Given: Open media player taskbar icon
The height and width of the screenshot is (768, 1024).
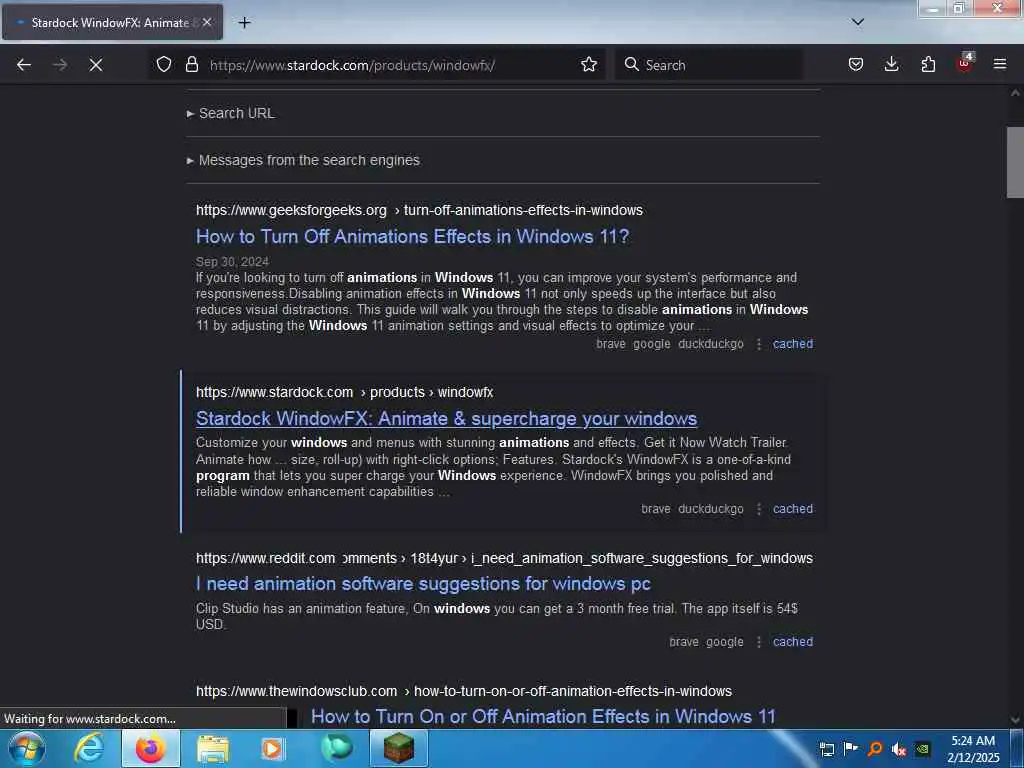Looking at the screenshot, I should pos(272,749).
